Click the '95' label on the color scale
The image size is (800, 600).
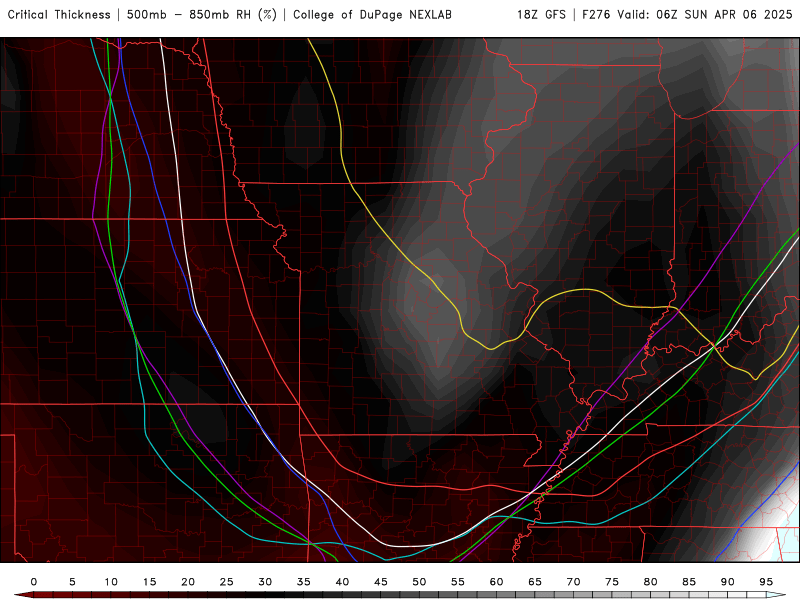coord(766,582)
